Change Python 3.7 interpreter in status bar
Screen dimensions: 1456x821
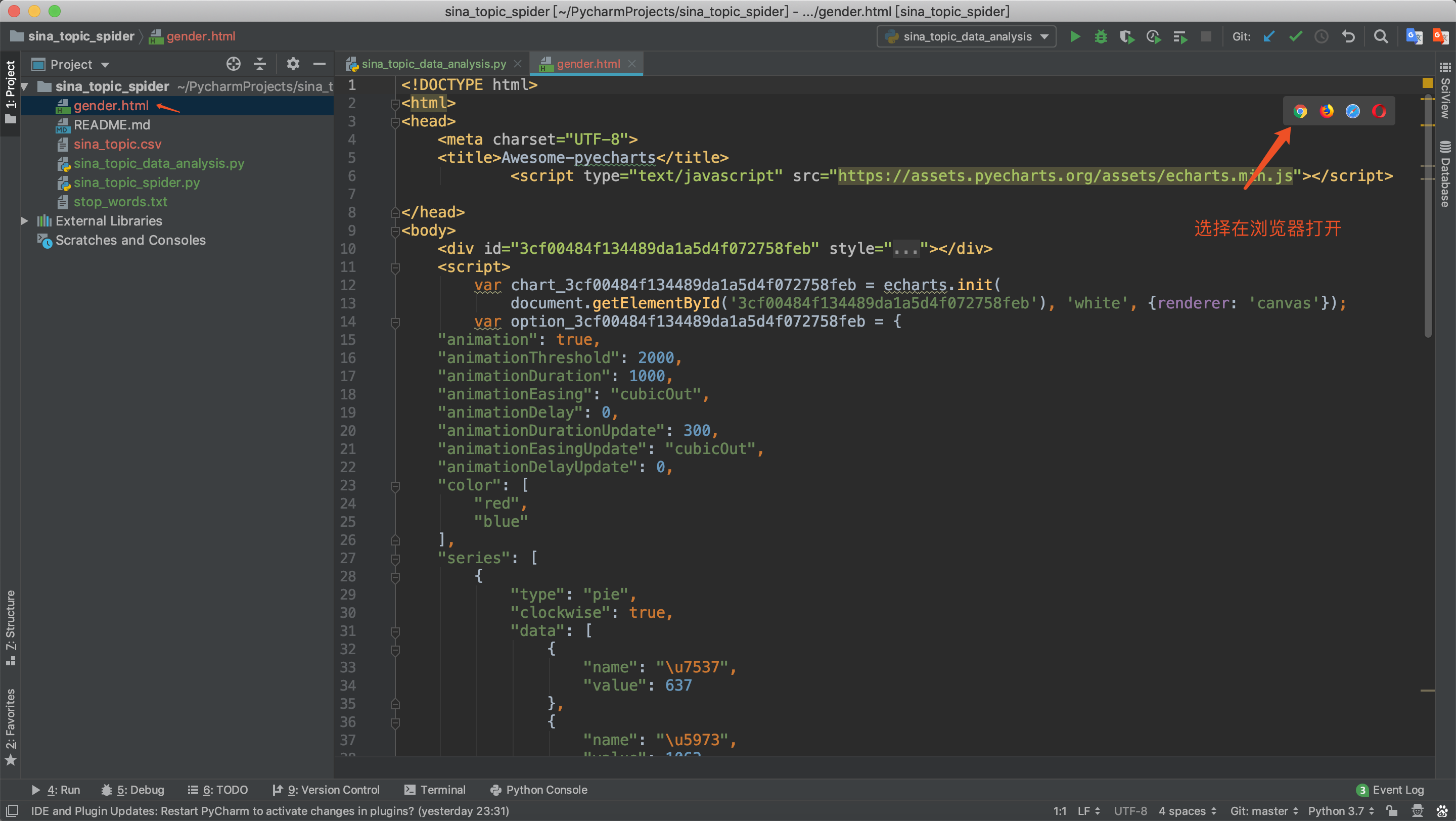[x=1341, y=811]
